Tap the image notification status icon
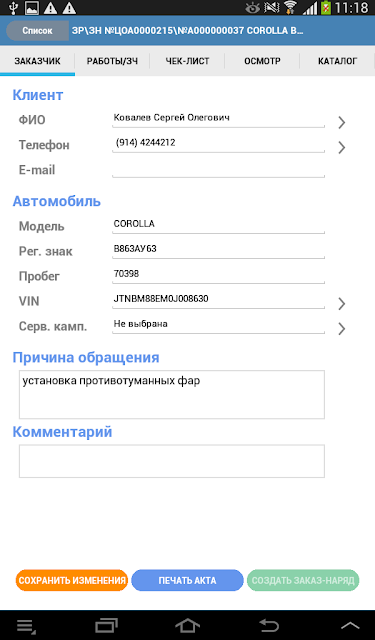Viewport: 375px width, 640px height. pos(31,7)
